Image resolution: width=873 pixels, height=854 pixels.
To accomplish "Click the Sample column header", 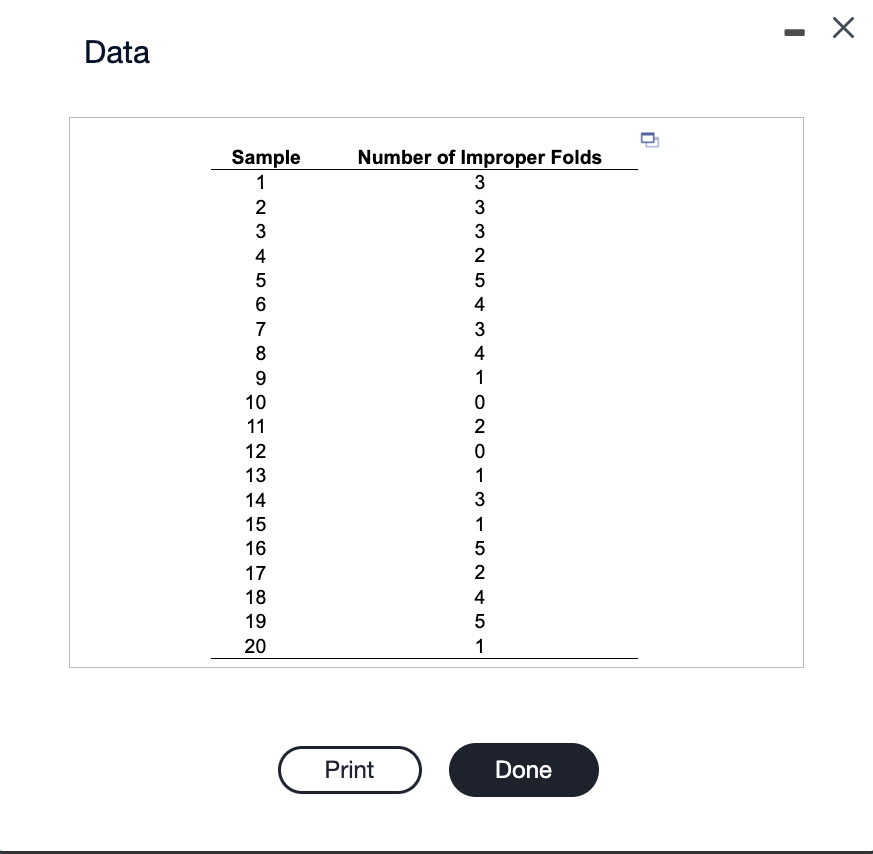I will pos(265,157).
